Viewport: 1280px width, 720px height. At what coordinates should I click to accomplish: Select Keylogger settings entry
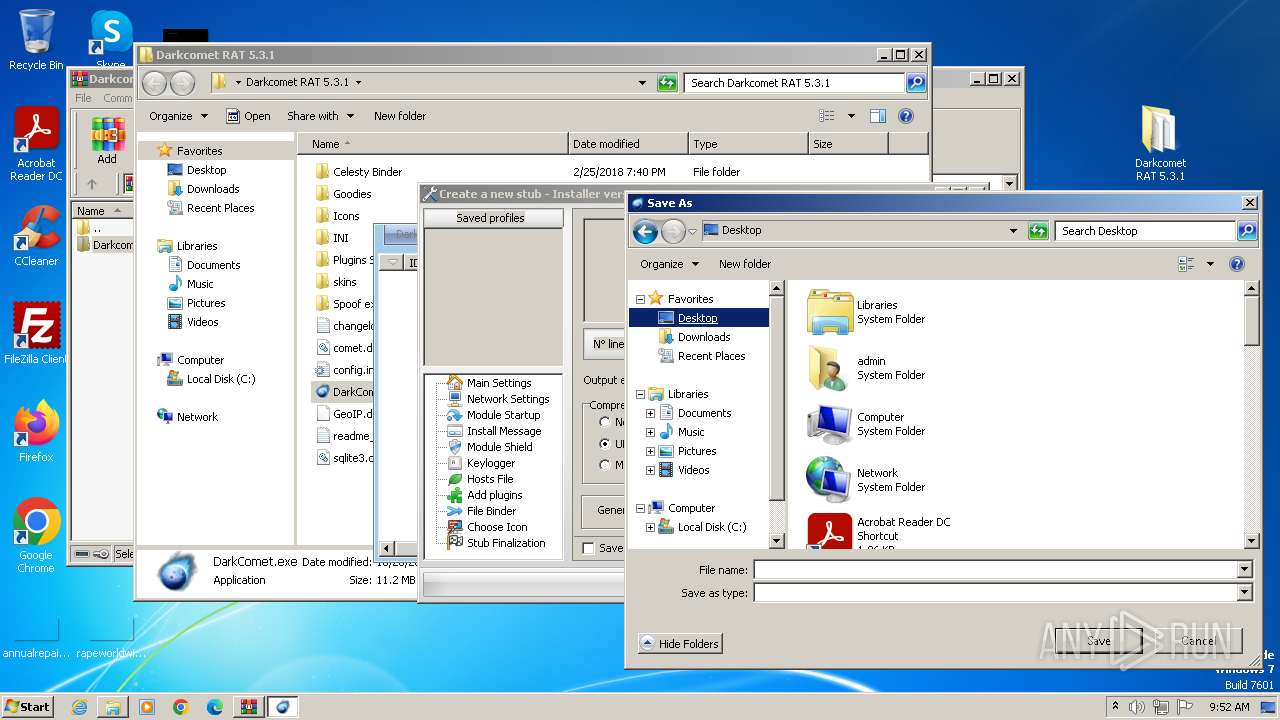click(x=490, y=463)
